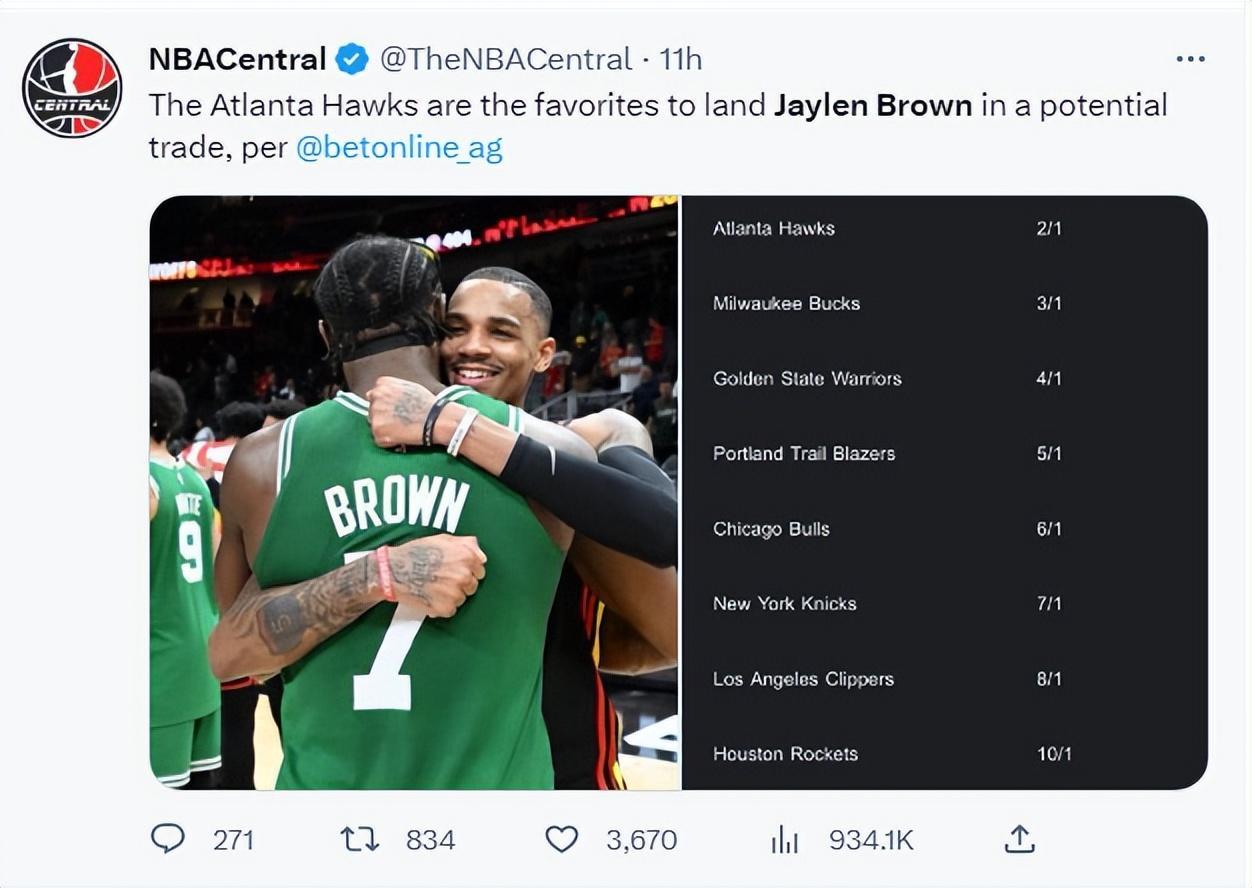Click the 3,670 likes count
1252x888 pixels.
point(641,839)
